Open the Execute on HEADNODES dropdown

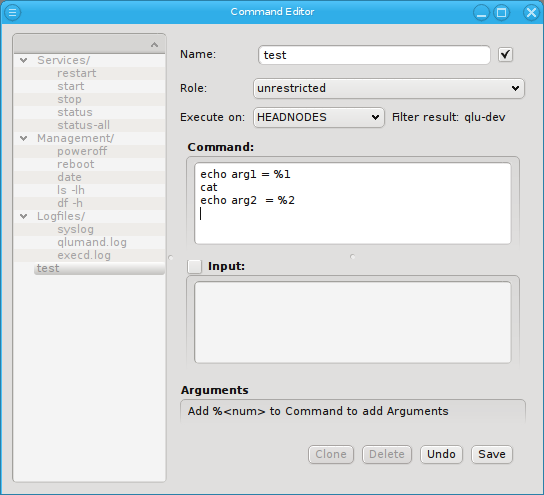tap(319, 118)
